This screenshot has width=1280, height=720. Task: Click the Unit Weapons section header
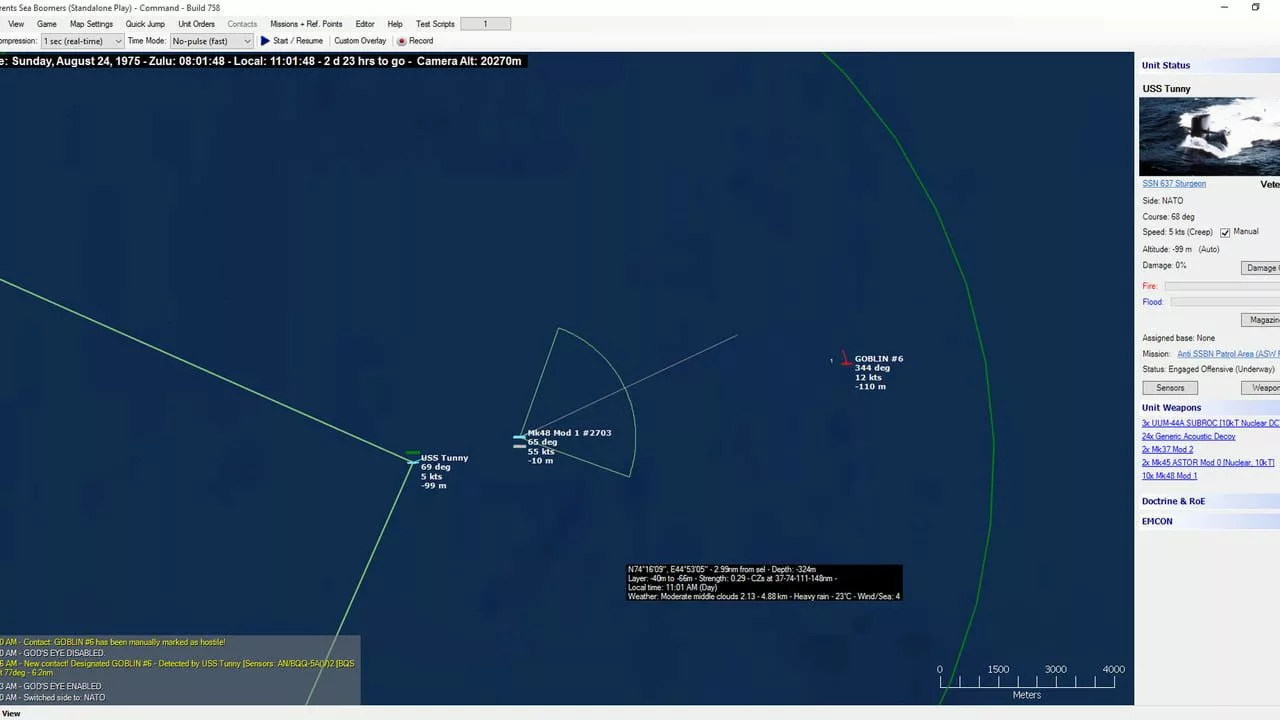[x=1171, y=408]
